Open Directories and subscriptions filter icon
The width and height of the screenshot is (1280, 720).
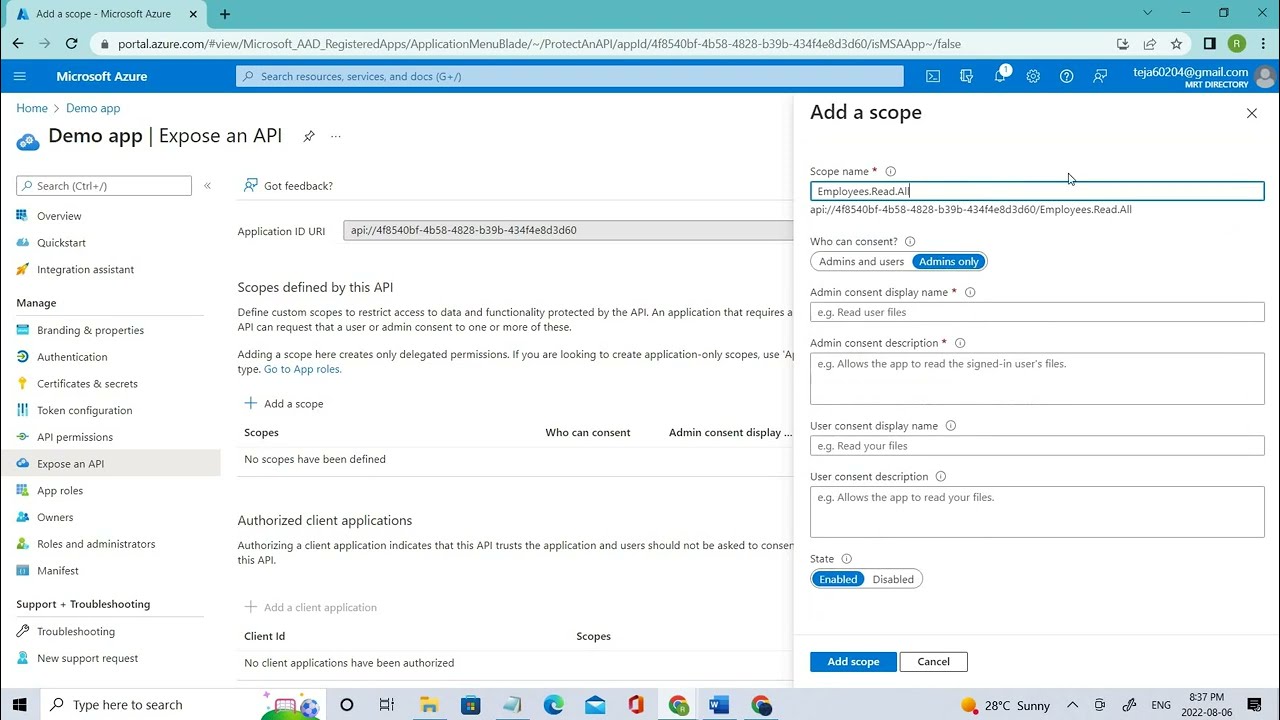(x=966, y=76)
